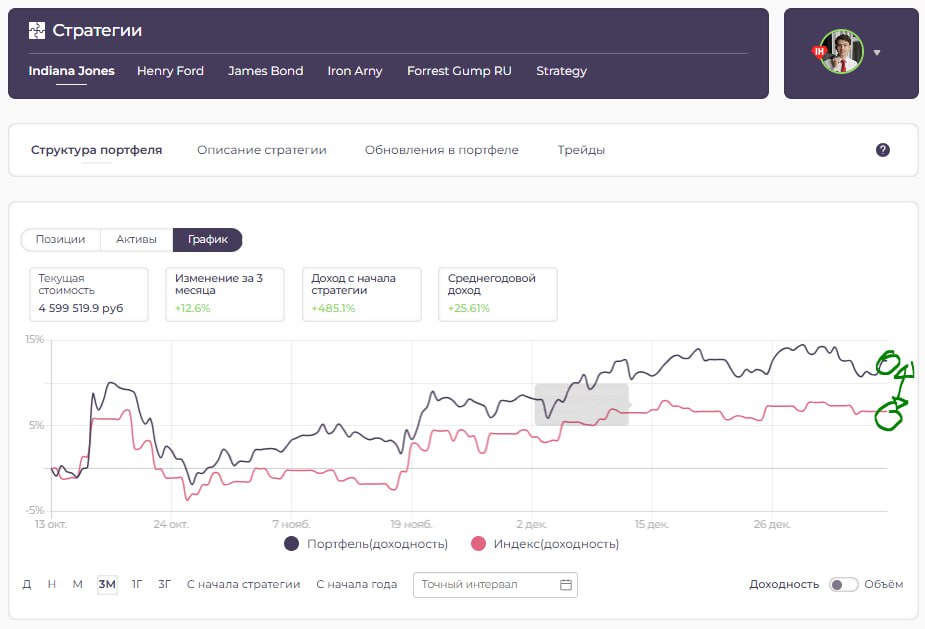Expand the profile dropdown arrow
Screen dimensions: 925x629
[x=877, y=53]
